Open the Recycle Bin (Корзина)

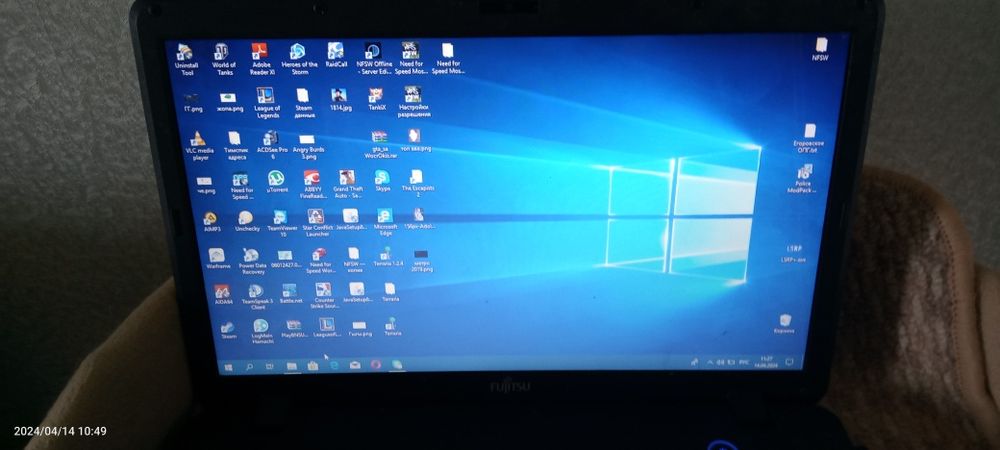click(x=785, y=324)
